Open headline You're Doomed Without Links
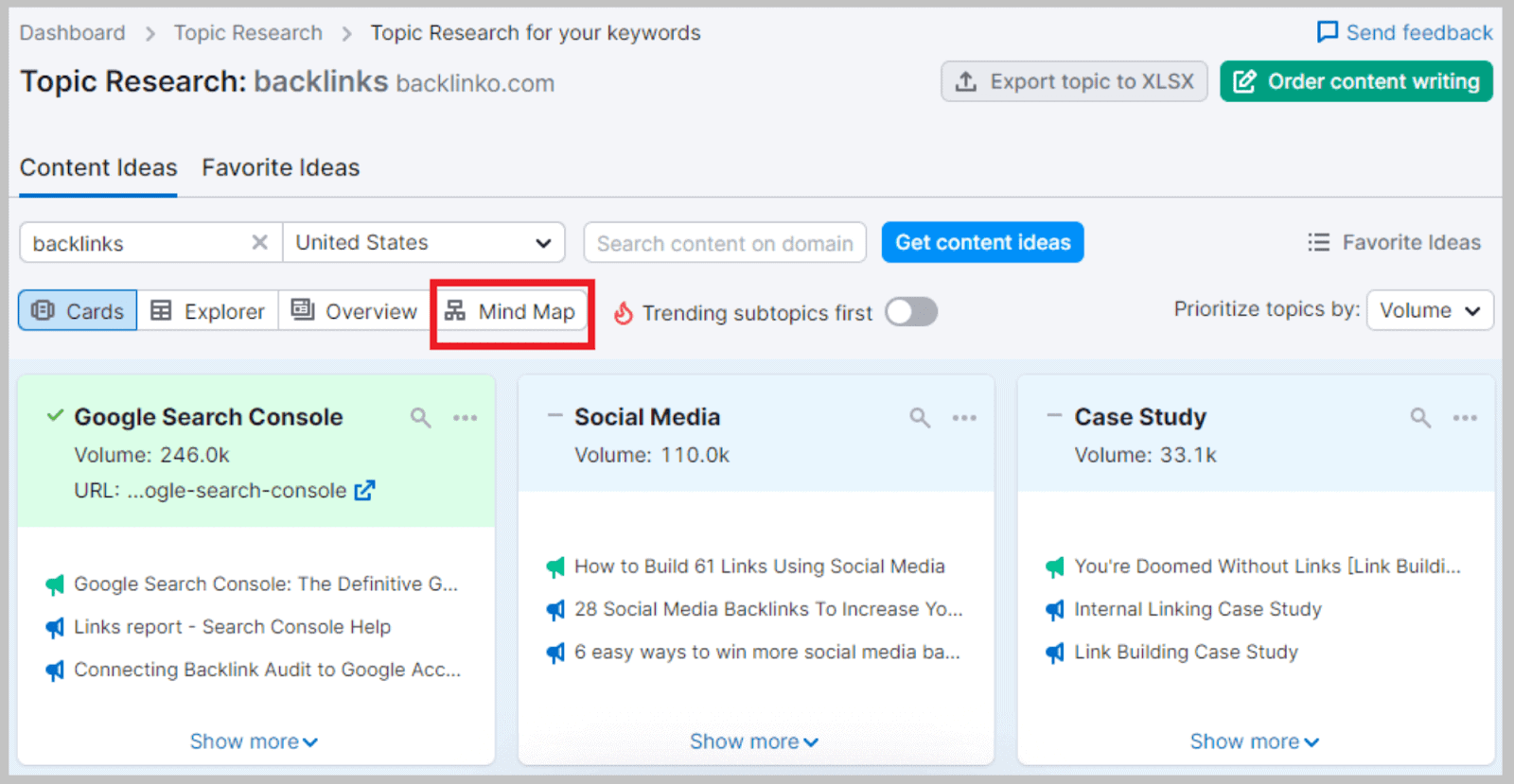 pyautogui.click(x=1268, y=566)
